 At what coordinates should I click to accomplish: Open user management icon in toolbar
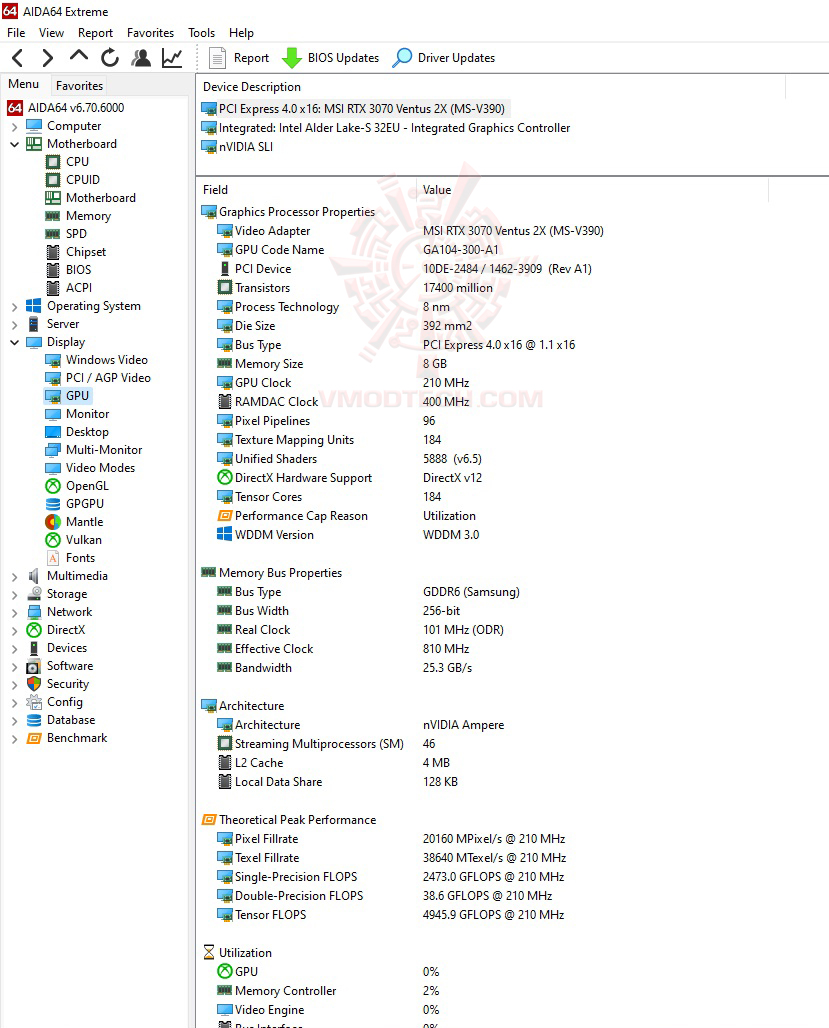click(x=140, y=58)
